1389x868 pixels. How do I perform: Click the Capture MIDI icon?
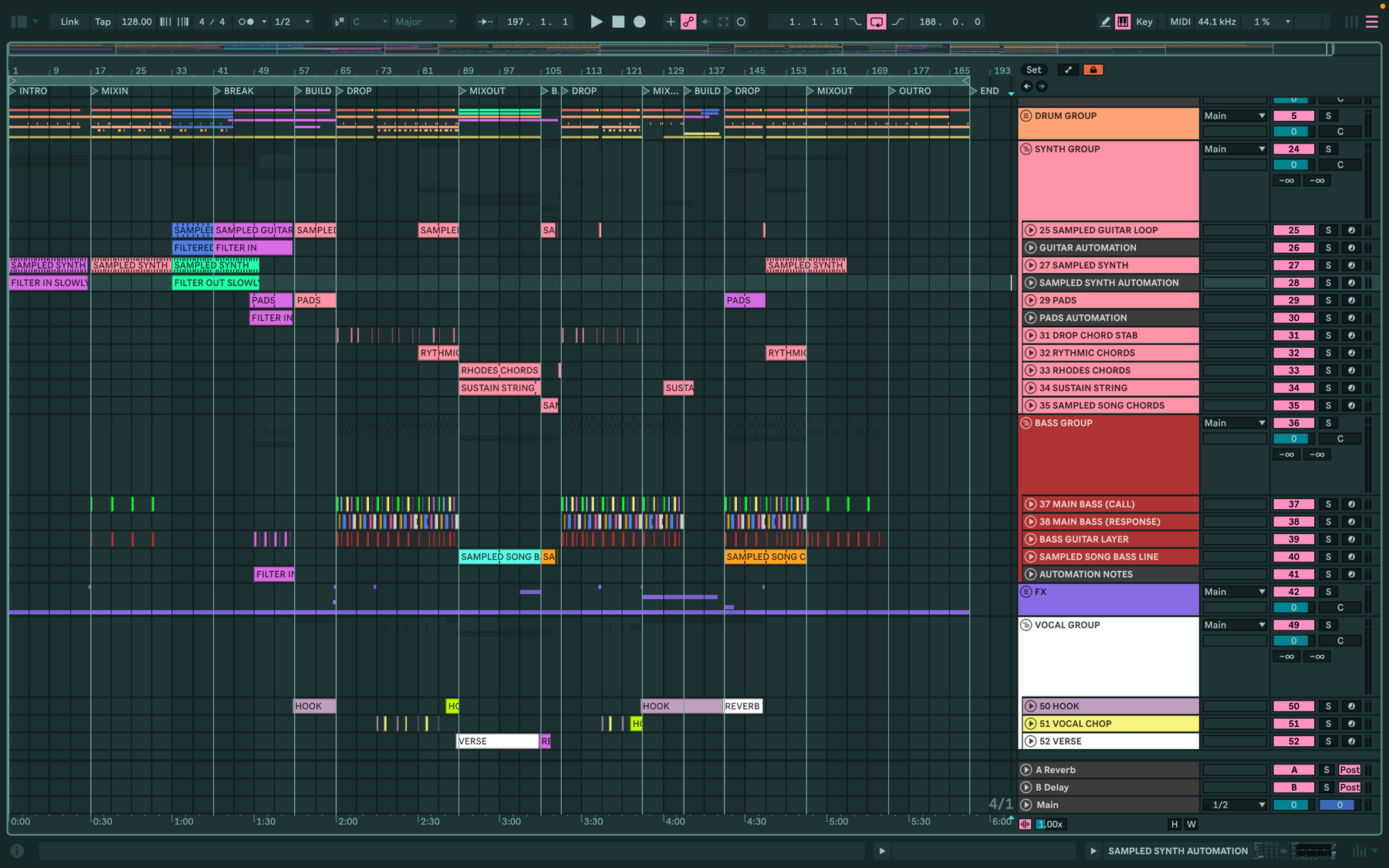click(723, 22)
